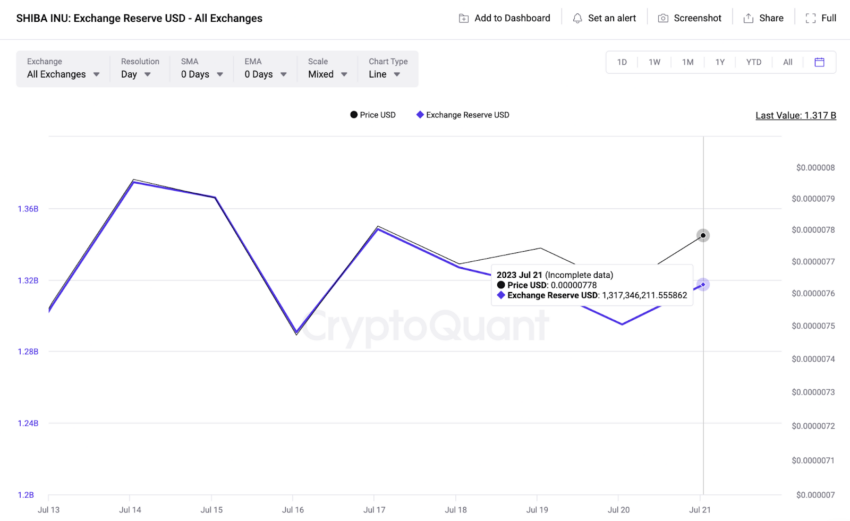Click the Jul 21 price data point

703,235
